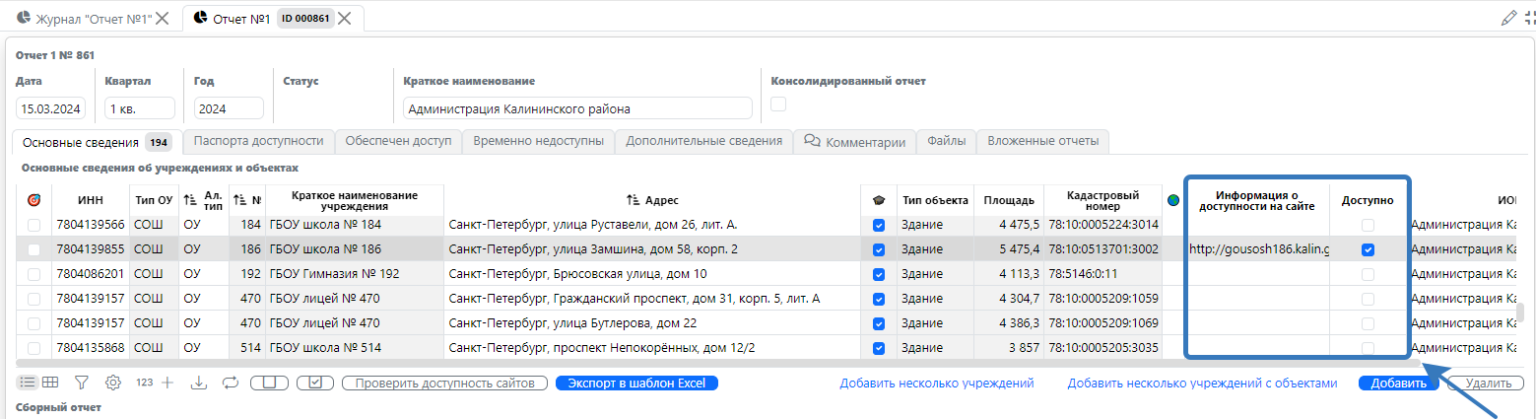Viewport: 1536px width, 419px height.
Task: Sort by Ал. тип column header
Action: (204, 200)
